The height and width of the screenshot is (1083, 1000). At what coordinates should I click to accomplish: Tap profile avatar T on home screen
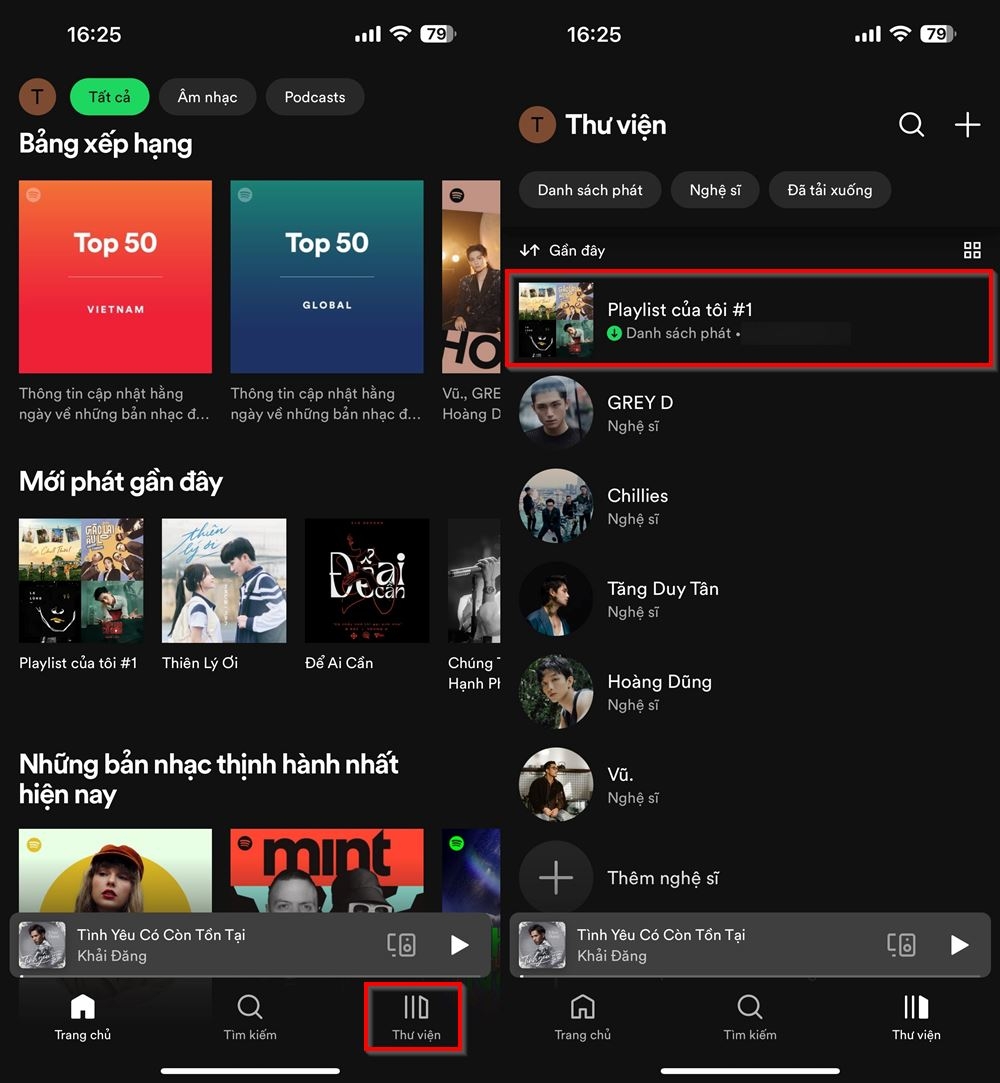point(37,97)
